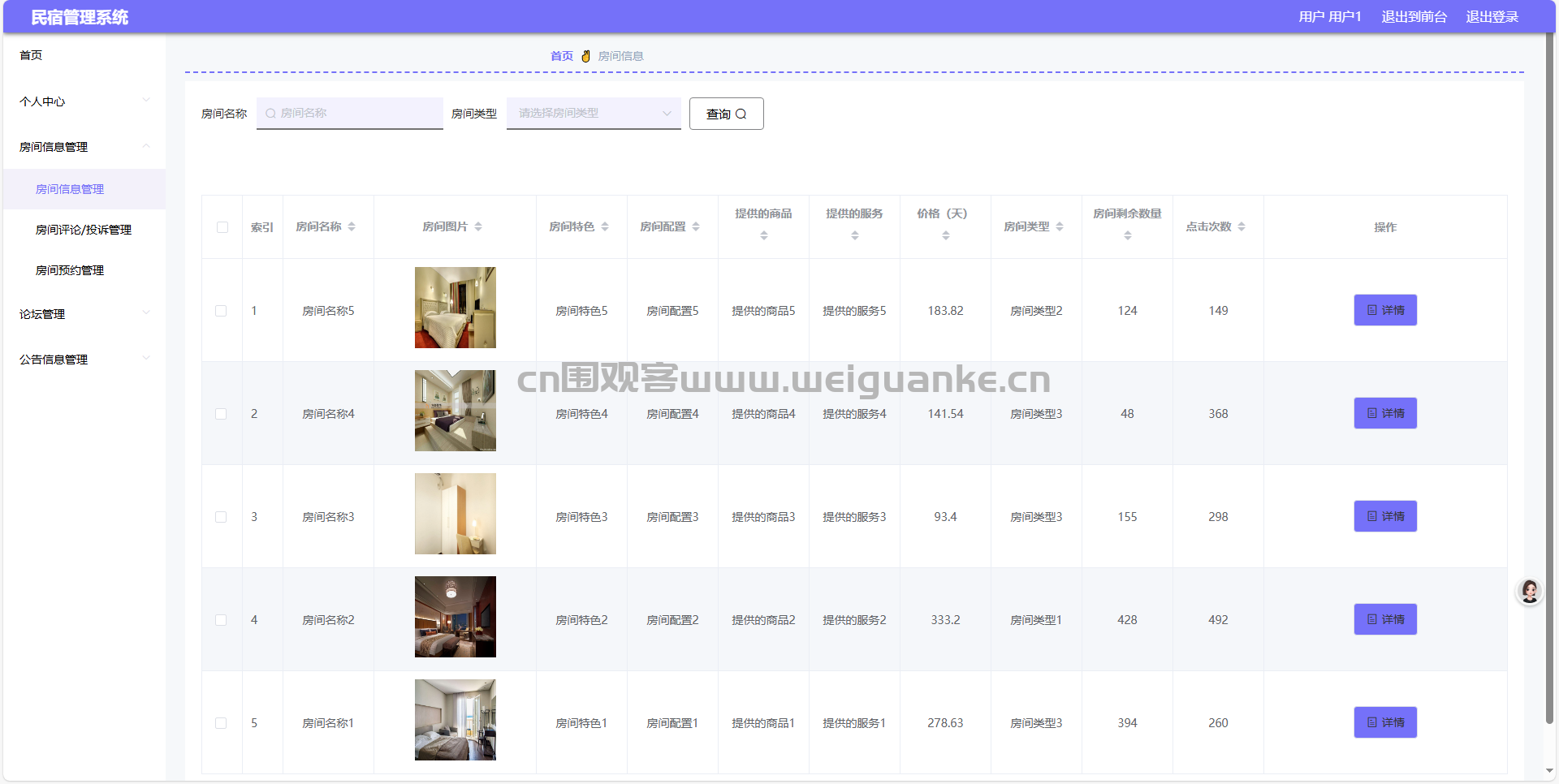Screen dimensions: 1559x784
Task: Click the 房间剩余数量 value 428
Action: pyautogui.click(x=1127, y=620)
